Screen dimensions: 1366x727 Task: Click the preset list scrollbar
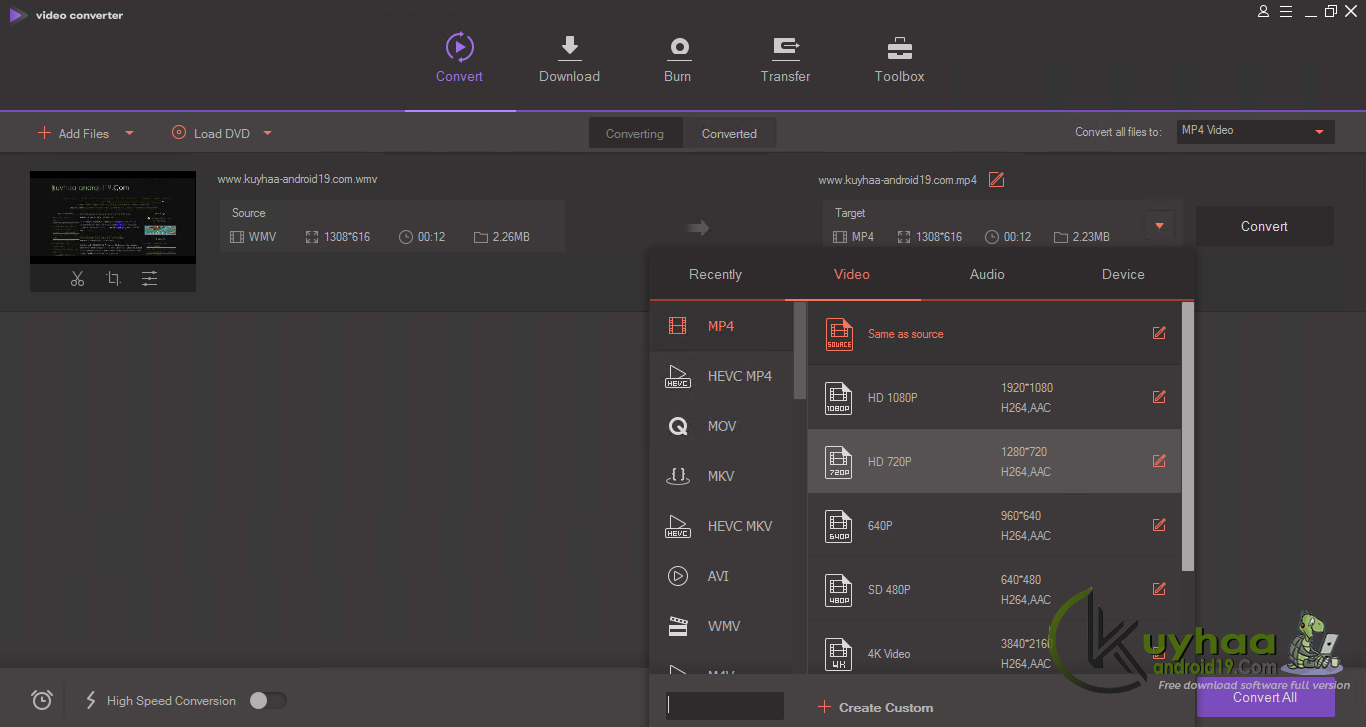[x=1187, y=437]
